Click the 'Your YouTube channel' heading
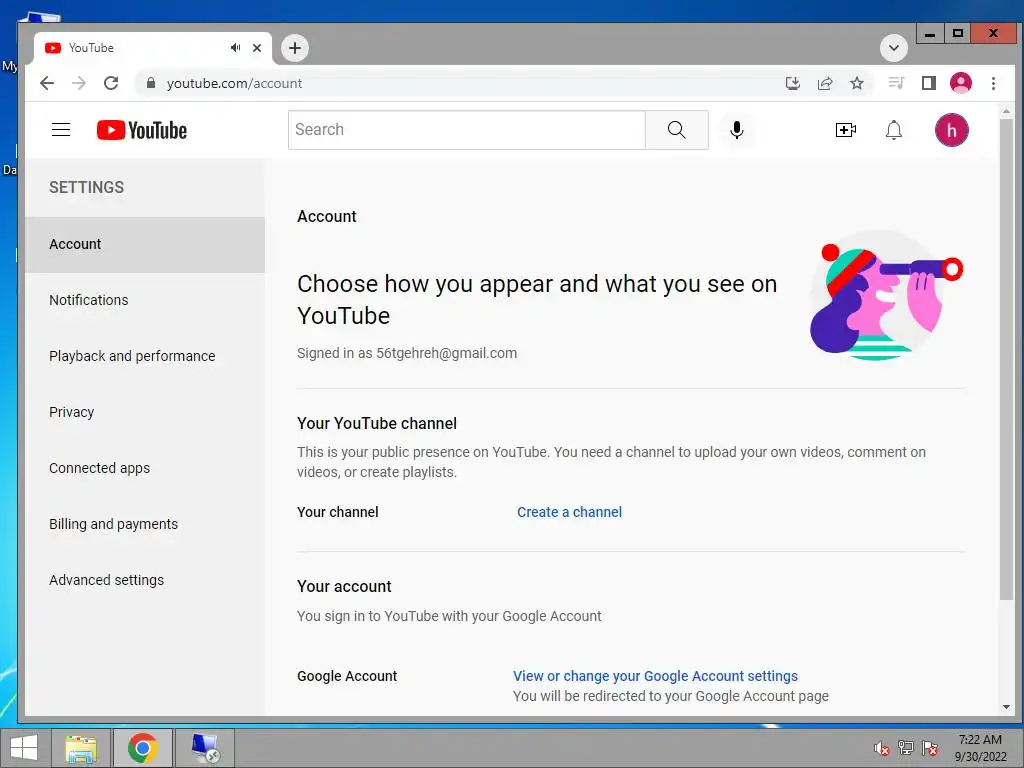Viewport: 1024px width, 768px height. (377, 424)
